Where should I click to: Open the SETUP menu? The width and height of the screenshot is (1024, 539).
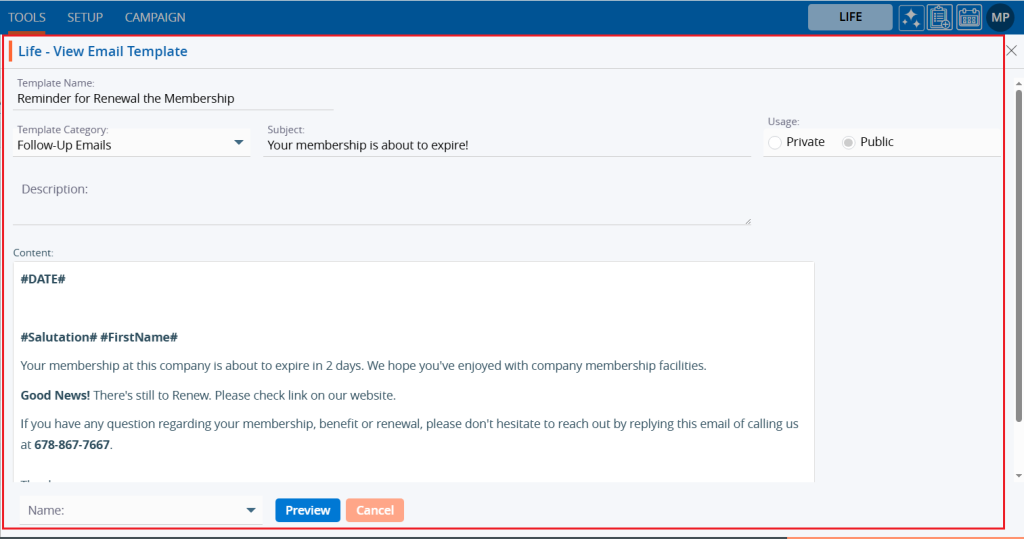click(x=85, y=17)
